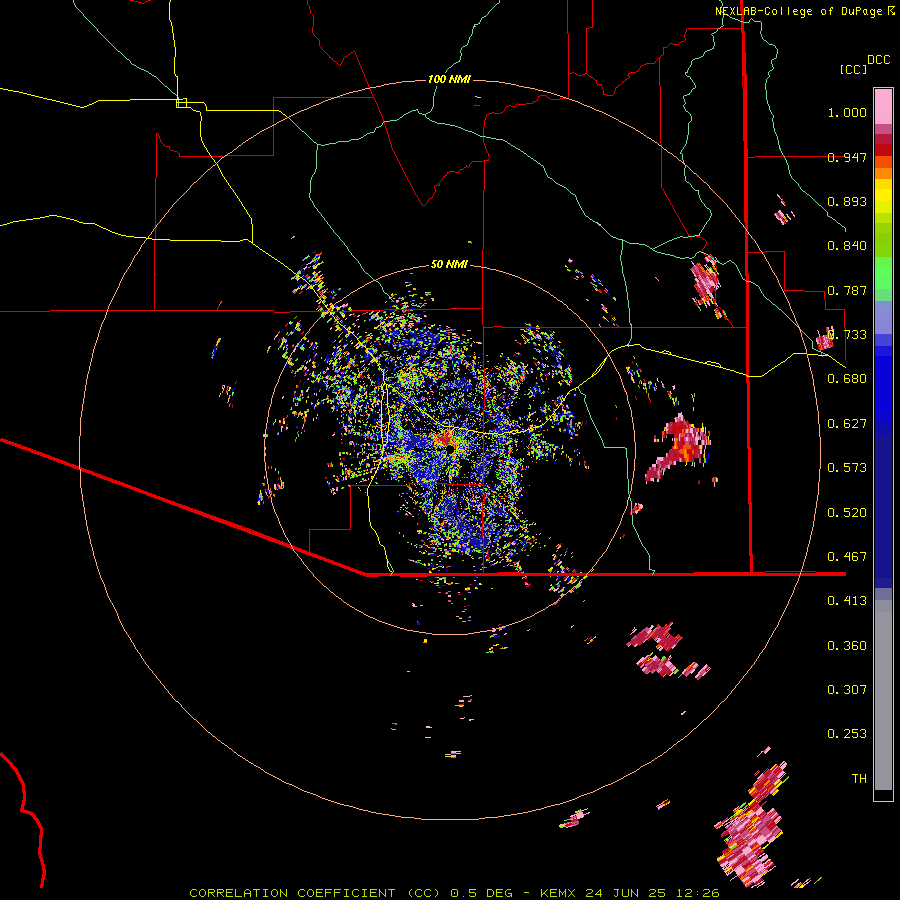Click the 1.000 scale value
The height and width of the screenshot is (900, 900).
click(847, 112)
